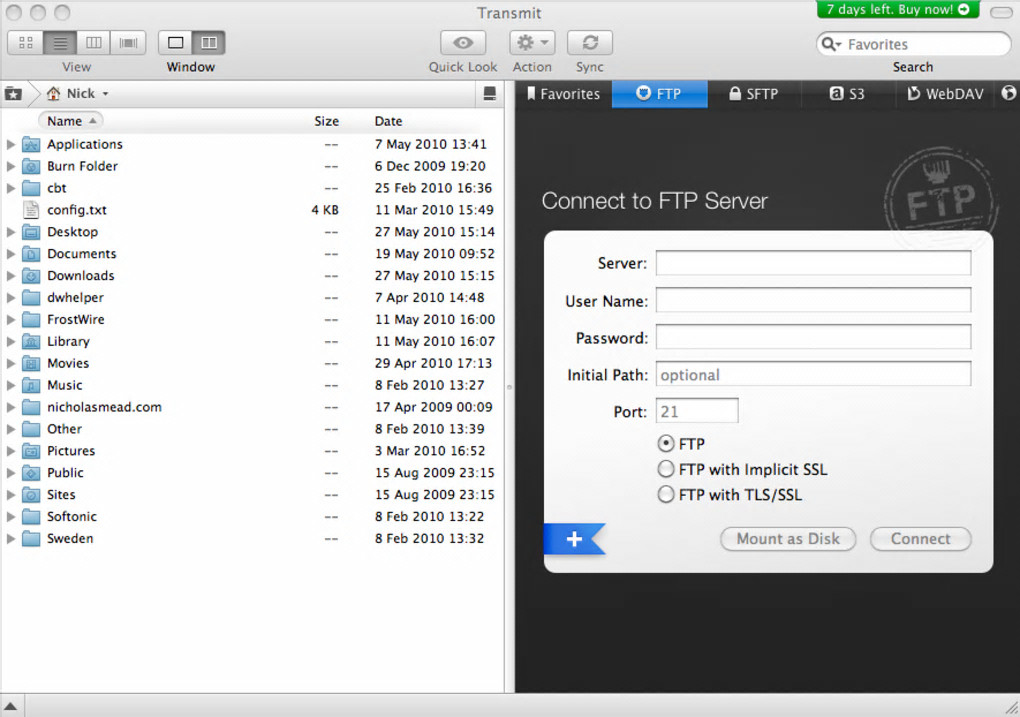This screenshot has width=1020, height=717.
Task: Select column view mode
Action: 94,43
